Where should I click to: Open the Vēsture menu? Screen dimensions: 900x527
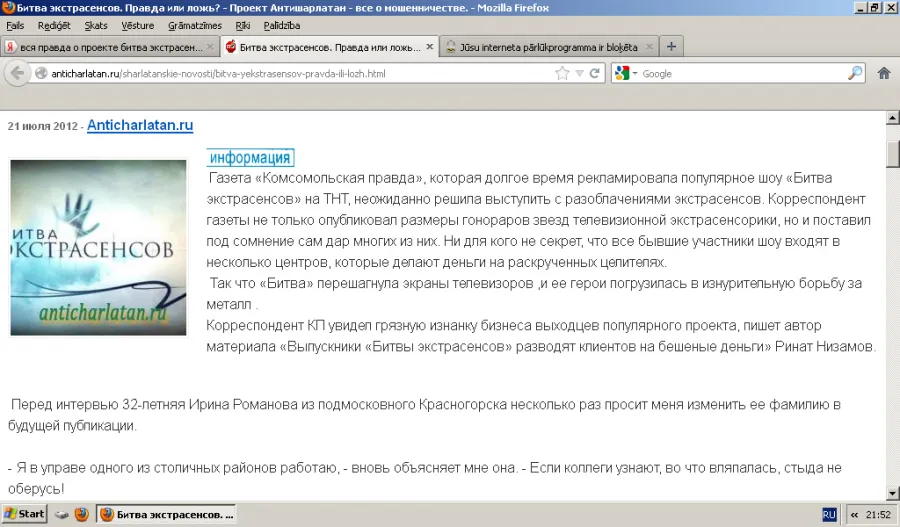[x=138, y=26]
